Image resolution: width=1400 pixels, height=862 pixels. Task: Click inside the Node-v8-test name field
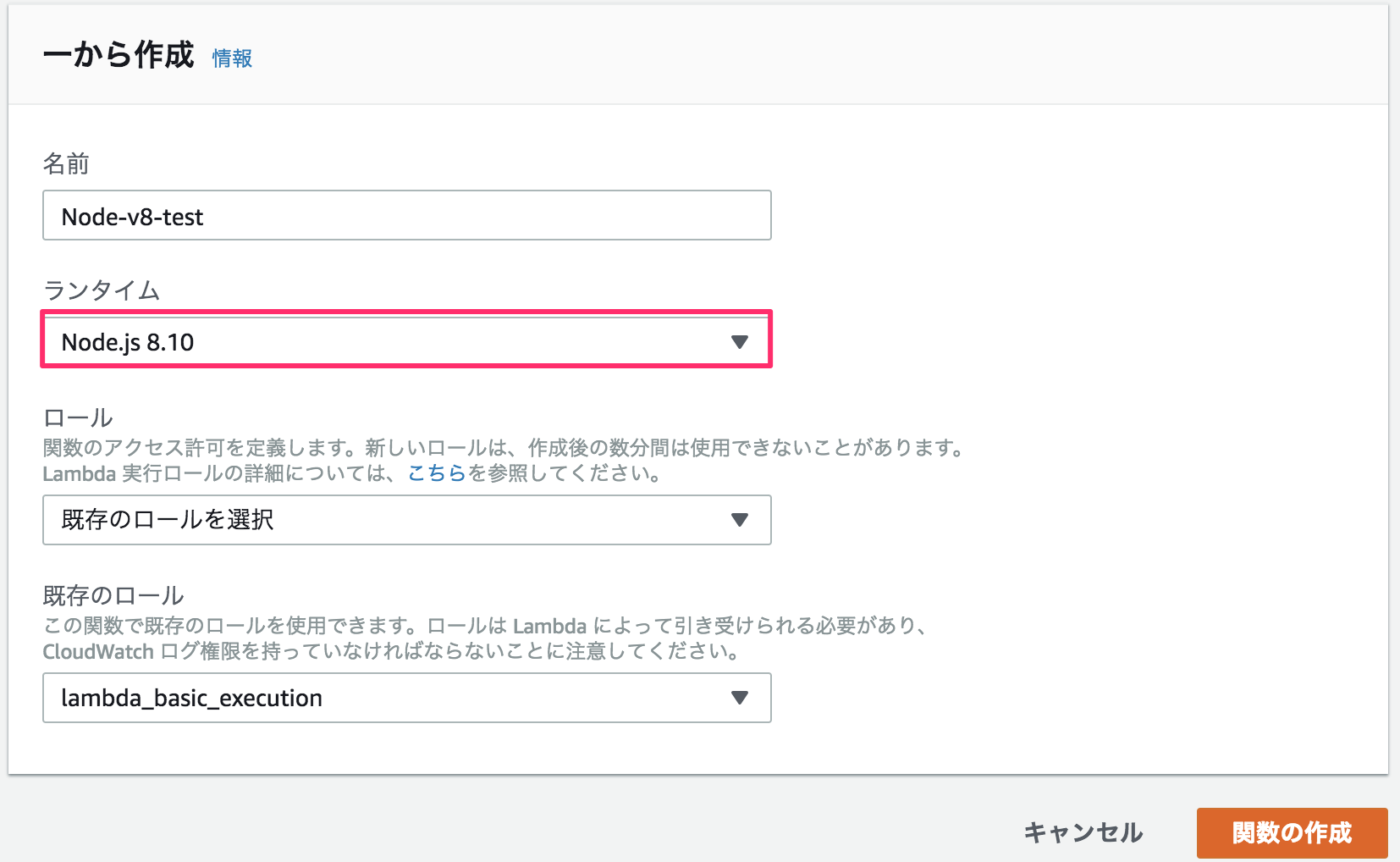pyautogui.click(x=406, y=215)
